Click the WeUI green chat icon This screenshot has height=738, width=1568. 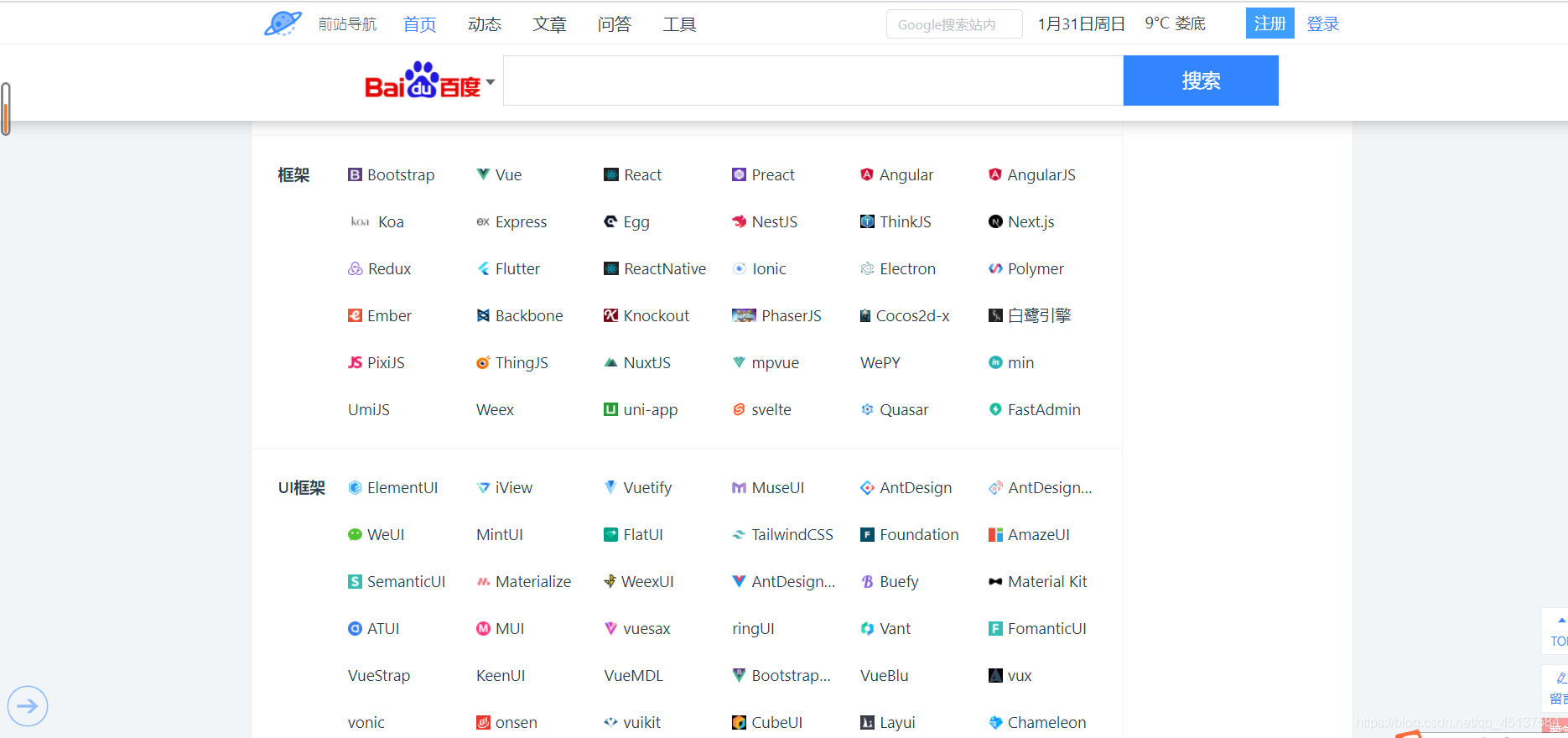tap(355, 534)
